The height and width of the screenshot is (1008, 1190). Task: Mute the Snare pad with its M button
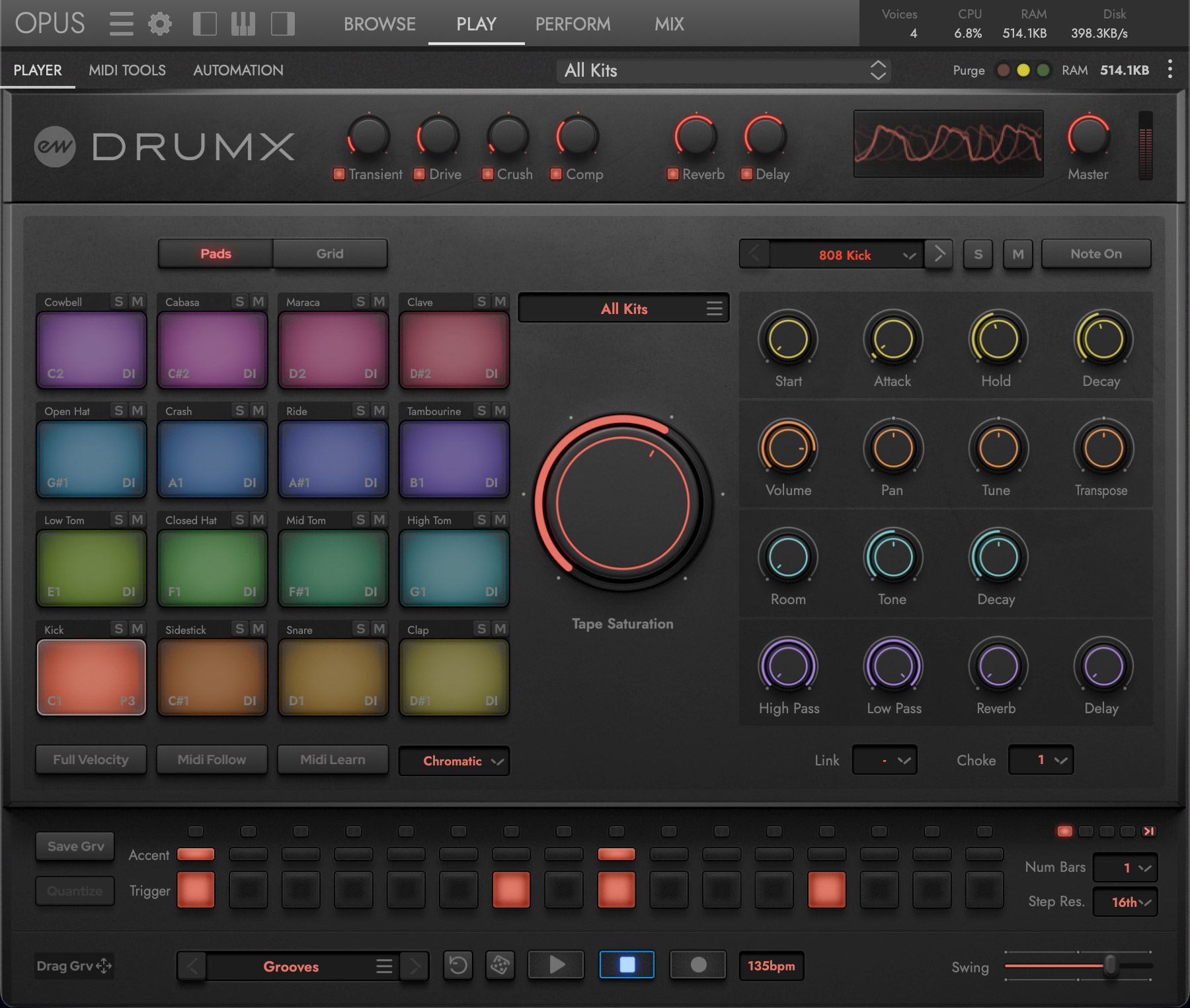[x=378, y=629]
